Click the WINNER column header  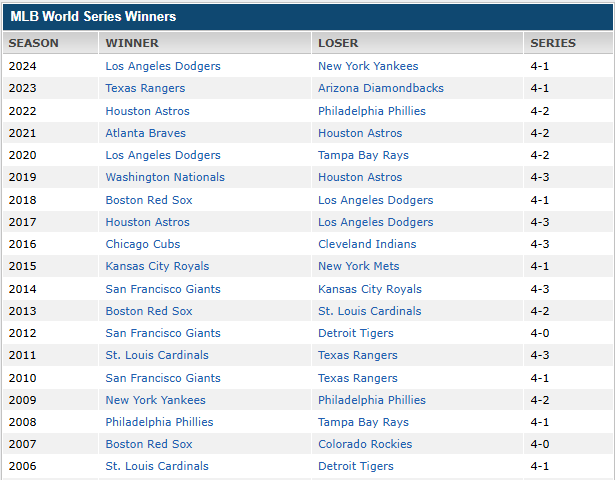[132, 43]
